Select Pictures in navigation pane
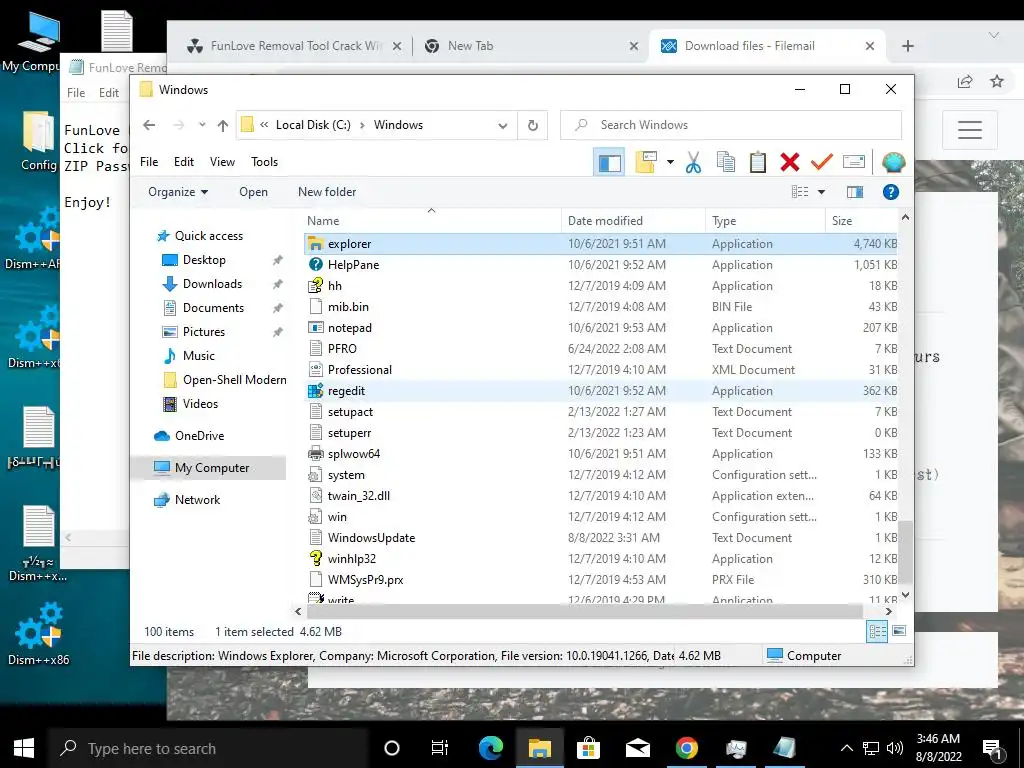 click(204, 332)
